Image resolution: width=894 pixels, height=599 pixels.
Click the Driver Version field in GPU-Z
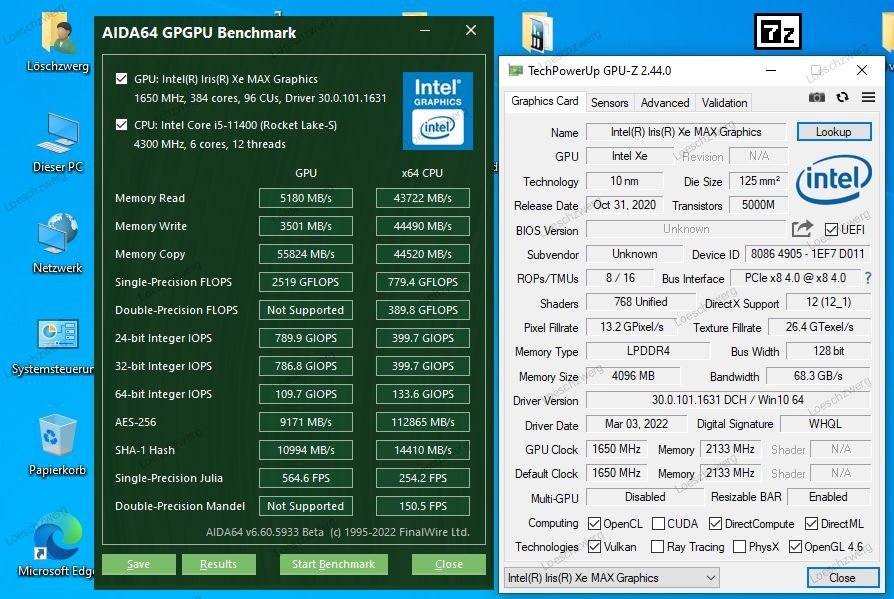pyautogui.click(x=728, y=400)
